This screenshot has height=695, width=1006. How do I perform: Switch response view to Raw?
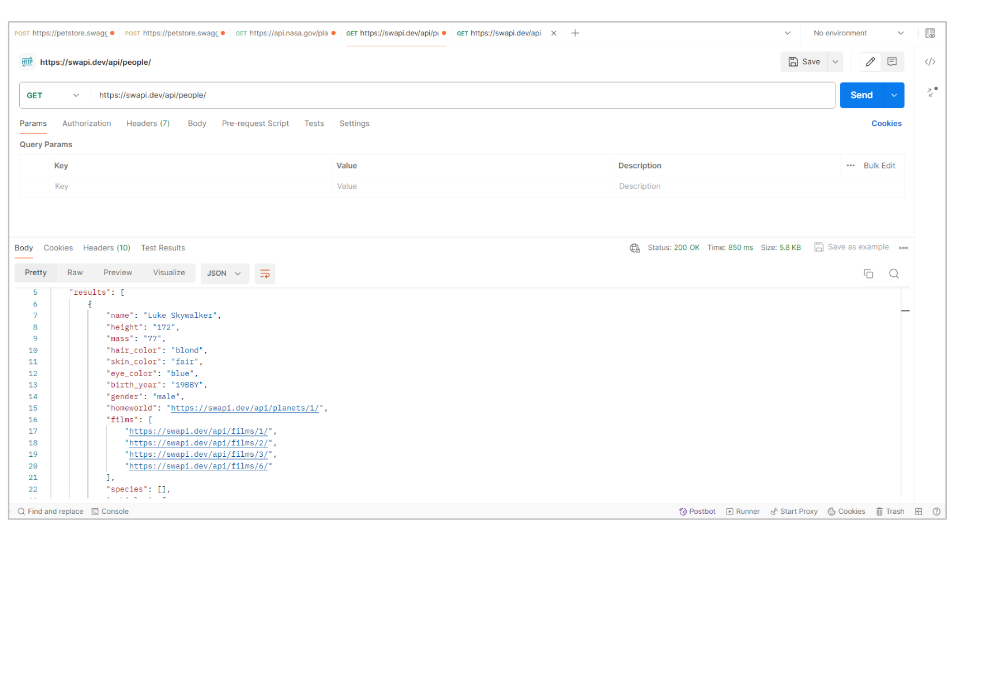point(75,272)
